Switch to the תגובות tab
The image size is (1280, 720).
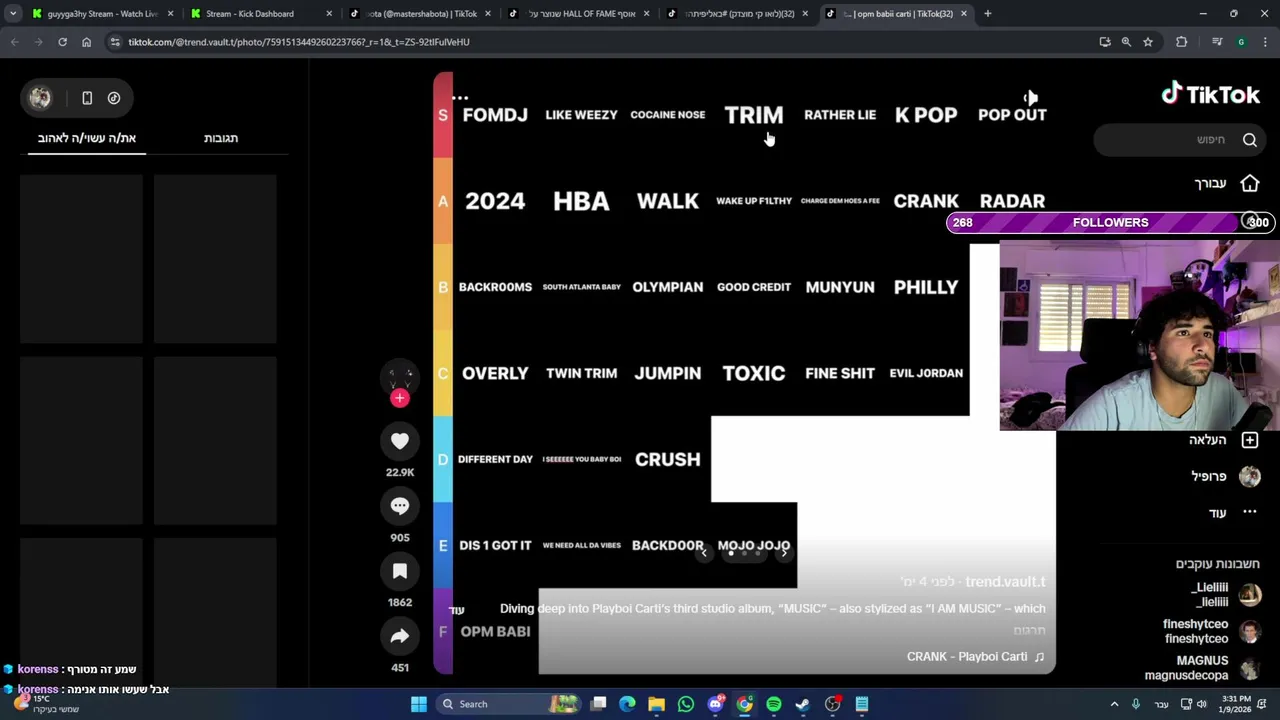pos(221,138)
